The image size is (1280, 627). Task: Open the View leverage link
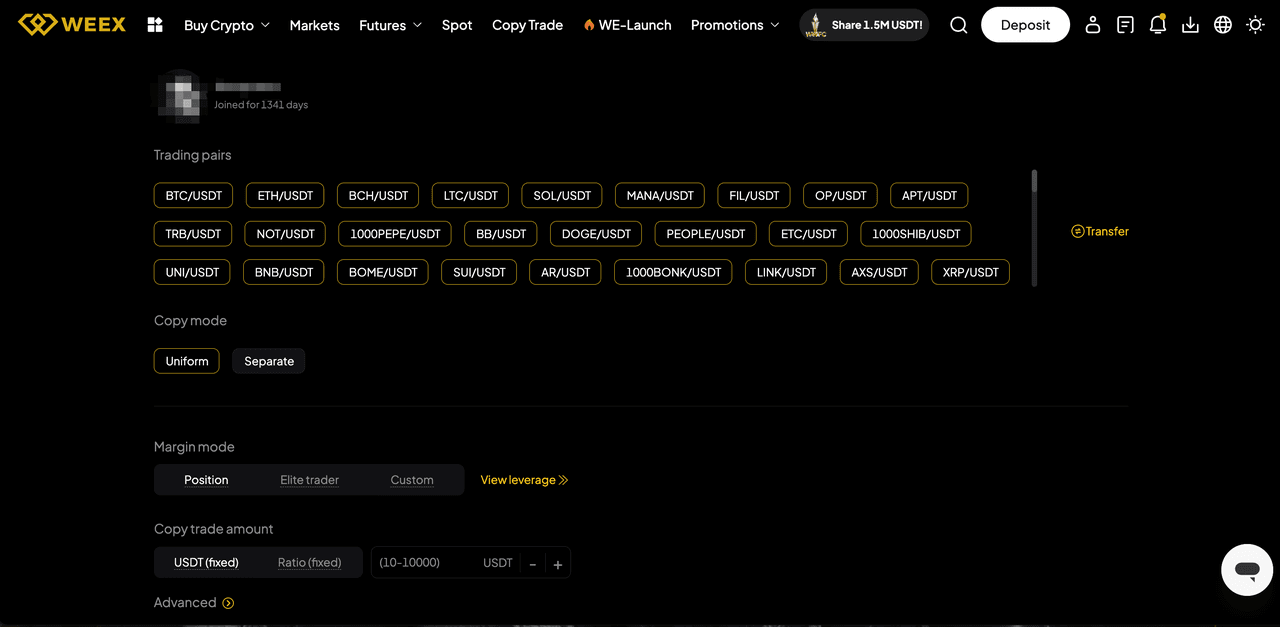(524, 480)
